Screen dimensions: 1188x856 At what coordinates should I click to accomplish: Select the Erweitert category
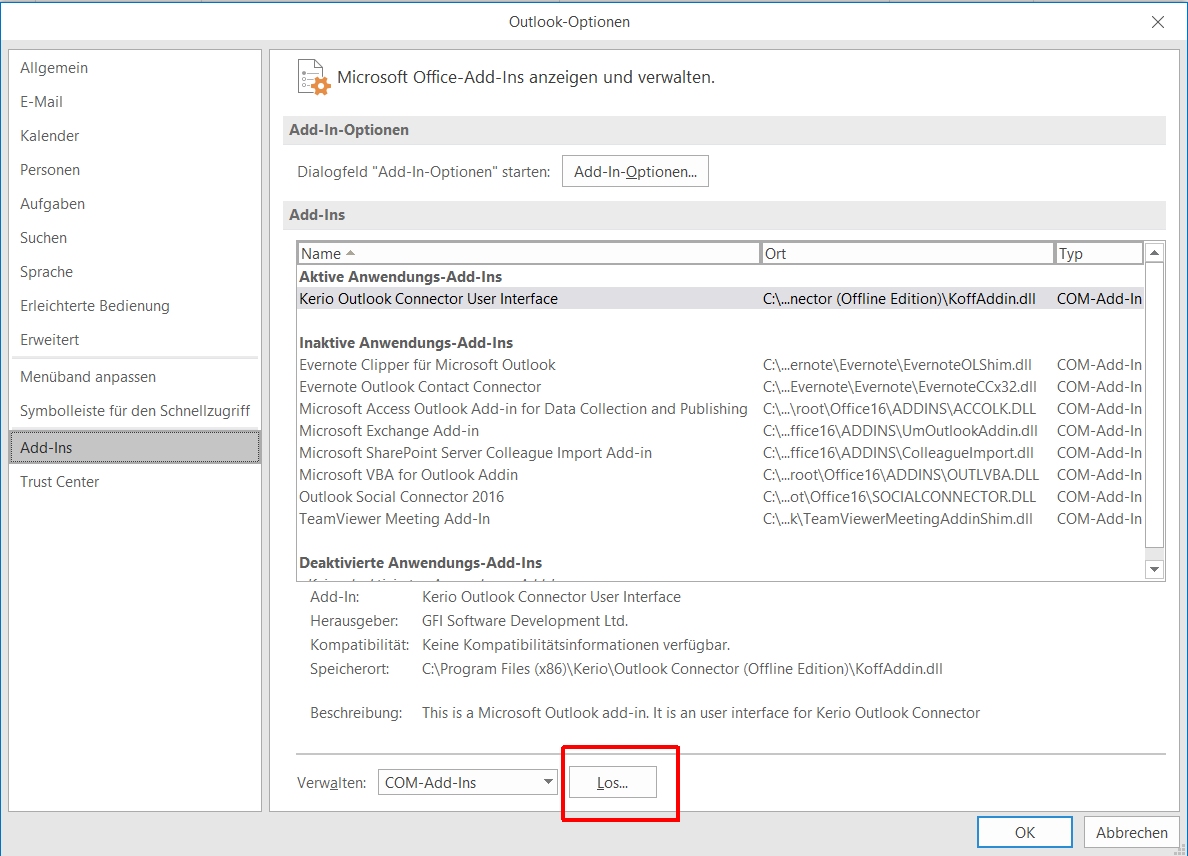tap(135, 340)
